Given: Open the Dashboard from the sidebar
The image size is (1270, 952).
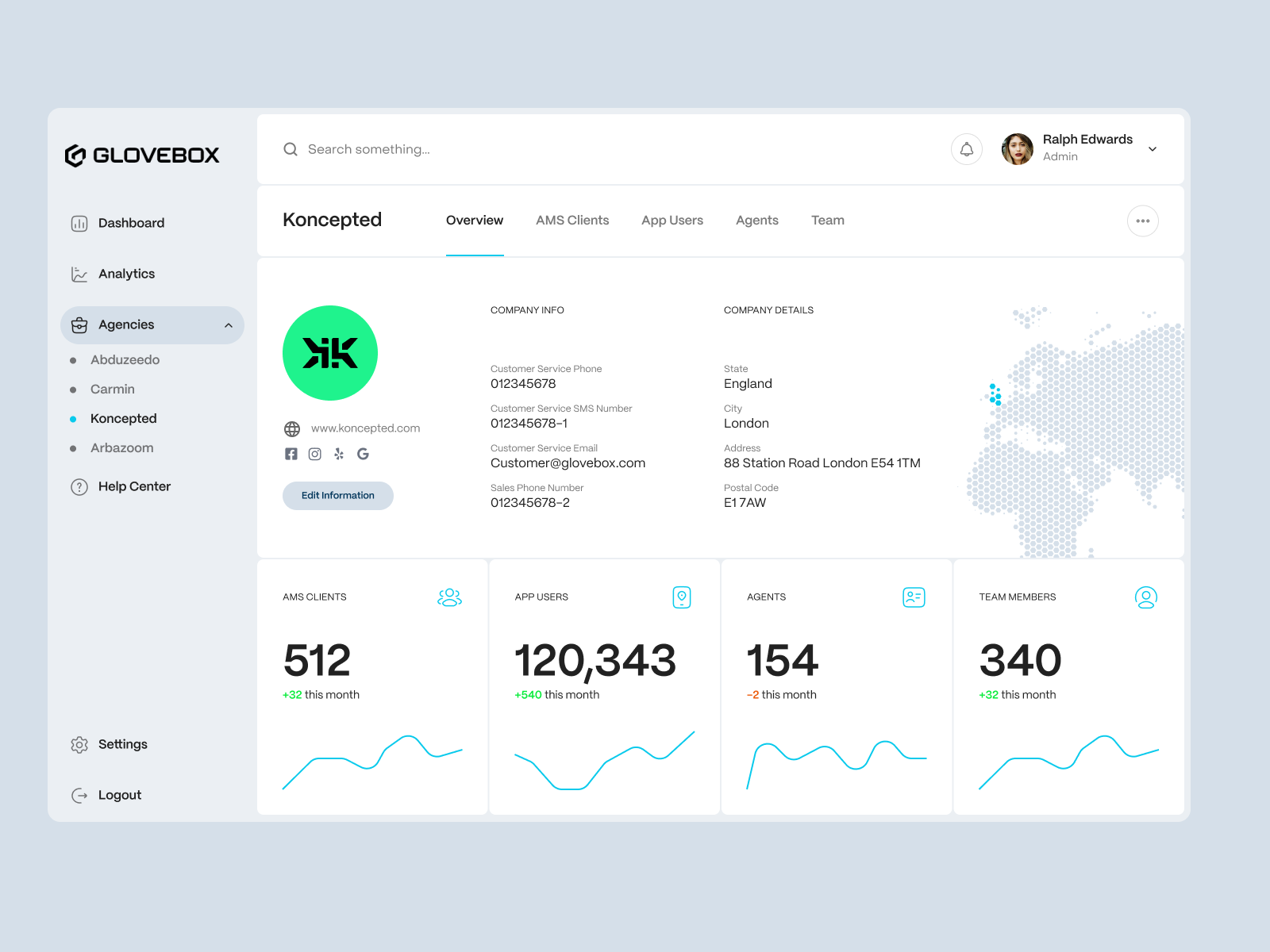Looking at the screenshot, I should pos(131,223).
